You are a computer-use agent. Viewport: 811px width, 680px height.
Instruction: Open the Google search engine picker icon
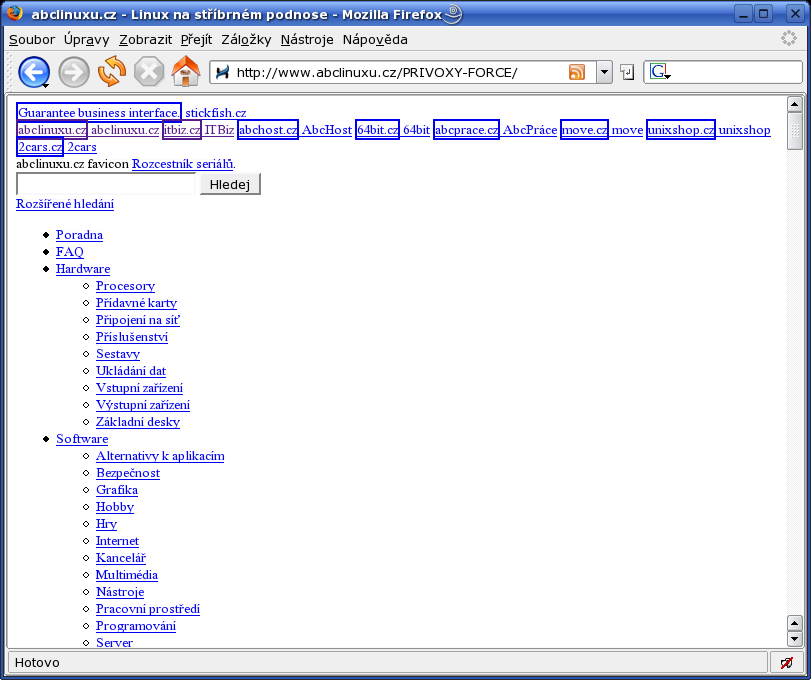(x=659, y=72)
